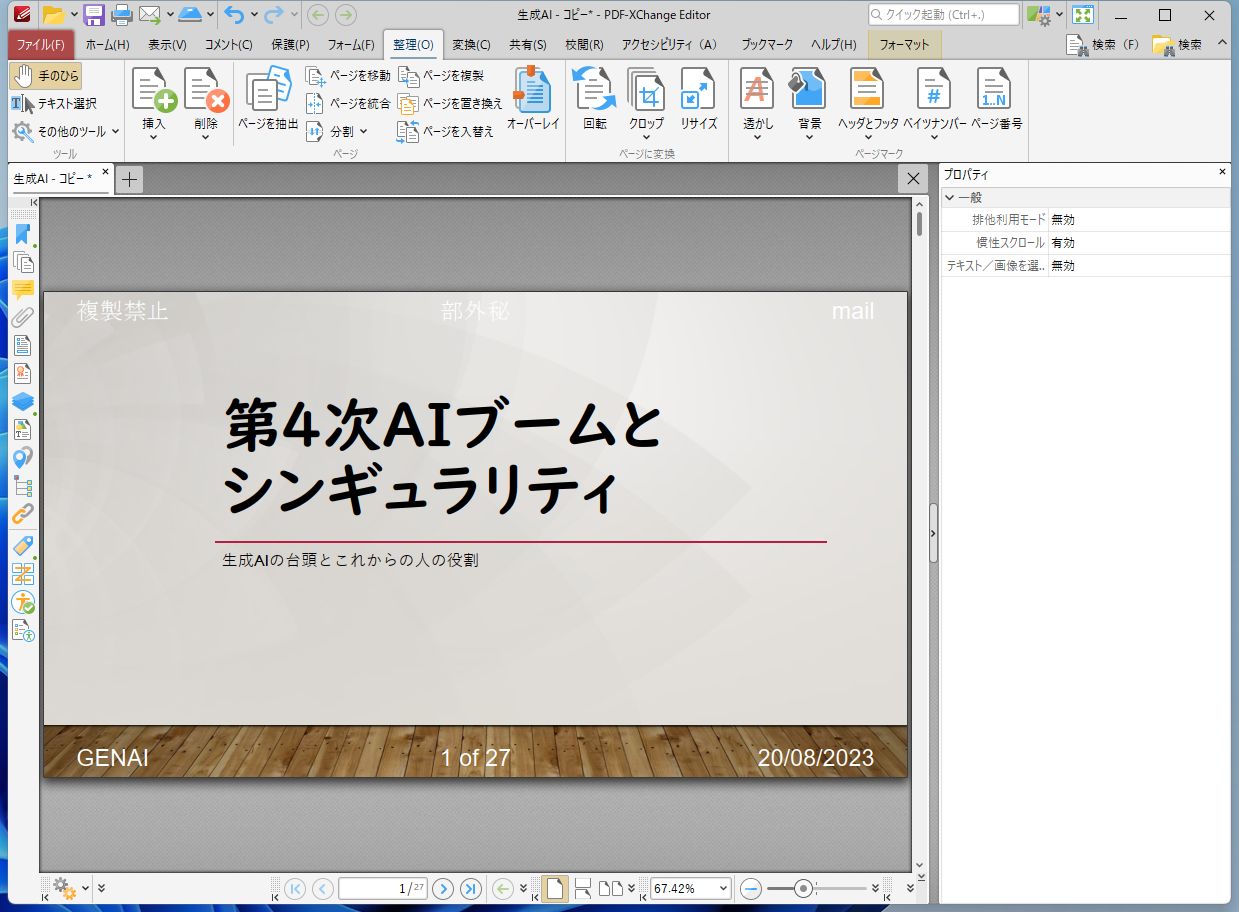Open the Bookmarks pane from left sidebar
The width and height of the screenshot is (1239, 912).
coord(23,235)
